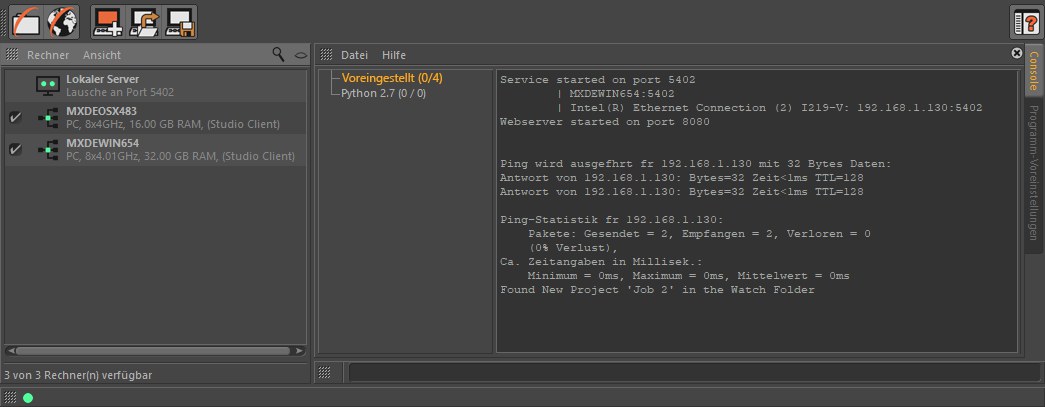The height and width of the screenshot is (407, 1045).
Task: Click the load machines toolbar icon
Action: pos(144,21)
